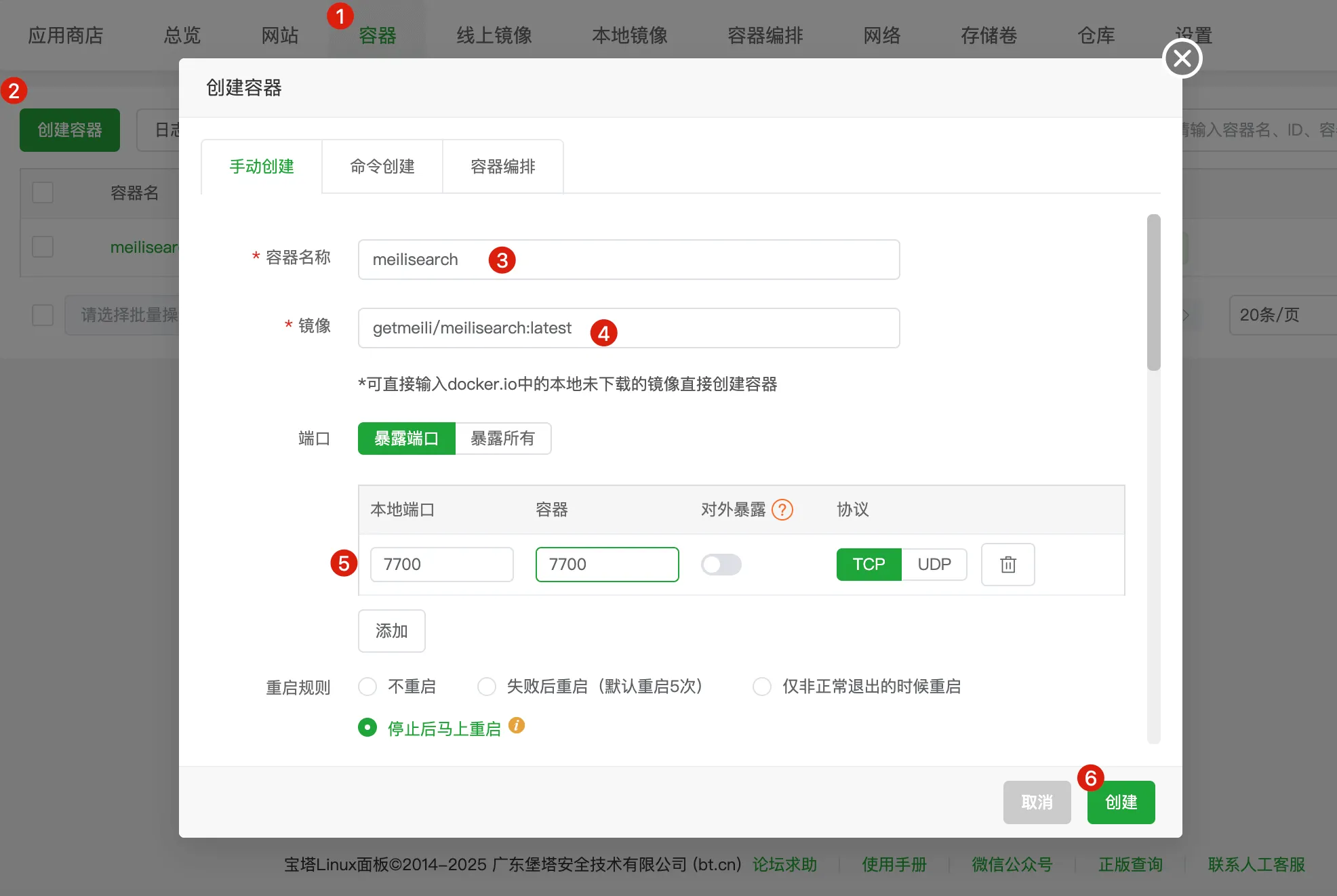This screenshot has height=896, width=1337.
Task: Open 本地镜像 in top navigation
Action: click(630, 35)
